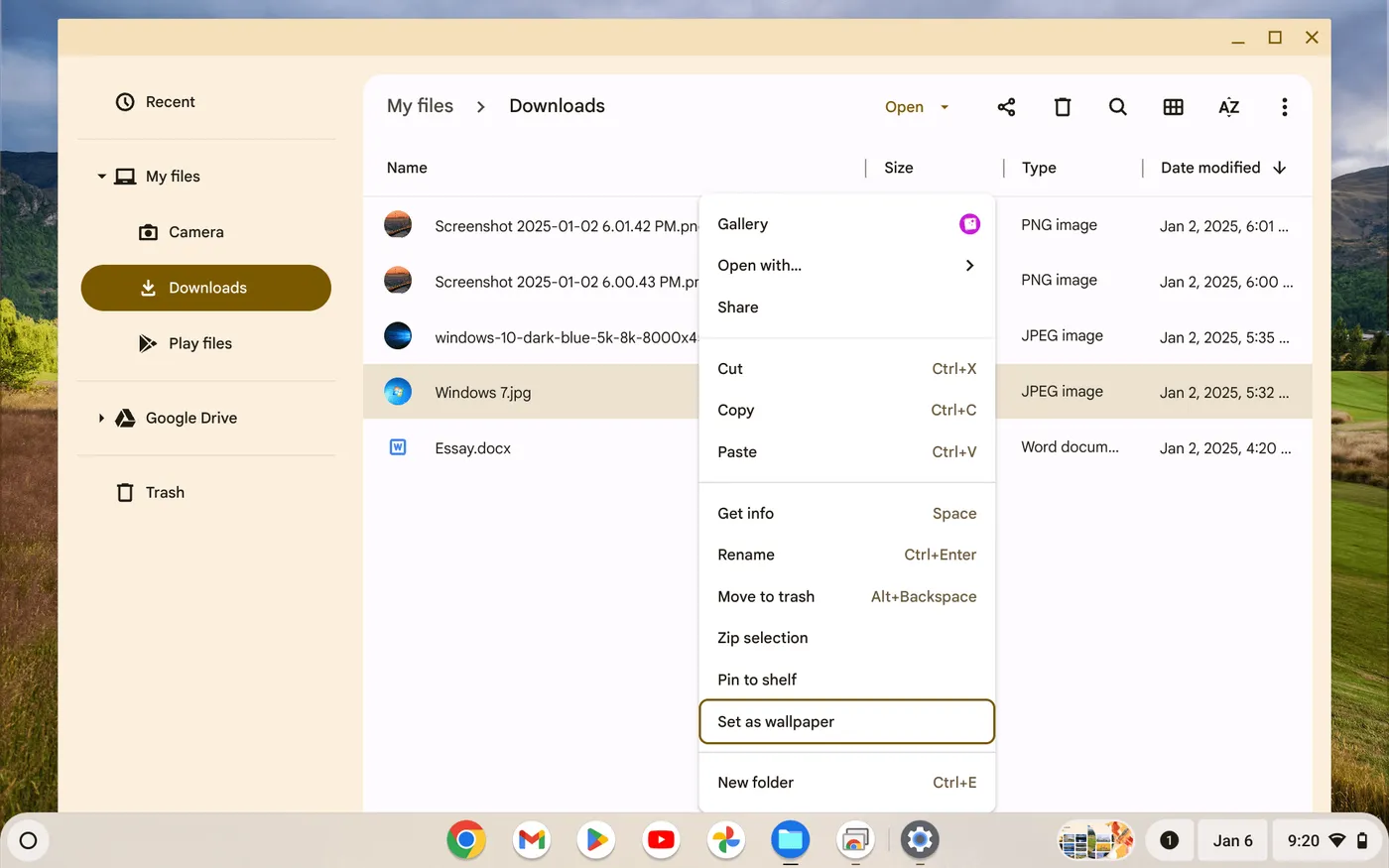Open the notification counter badge

[1169, 840]
